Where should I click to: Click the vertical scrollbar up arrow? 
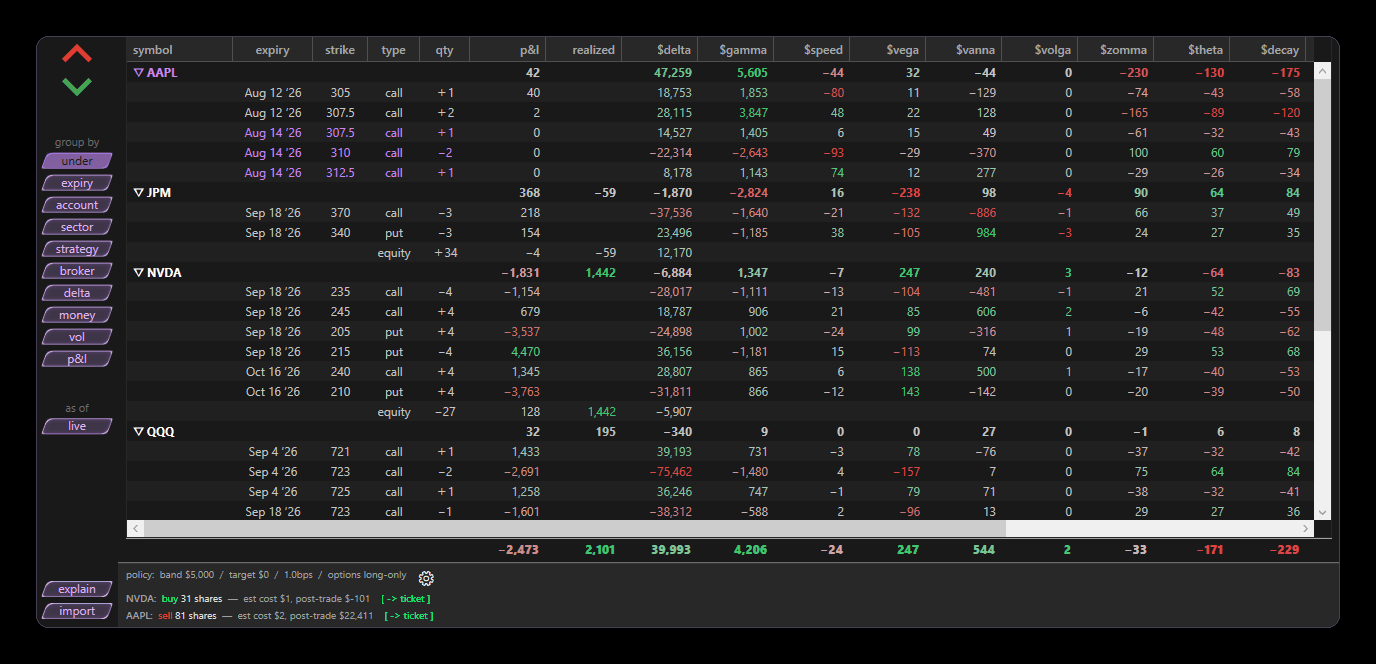1322,71
